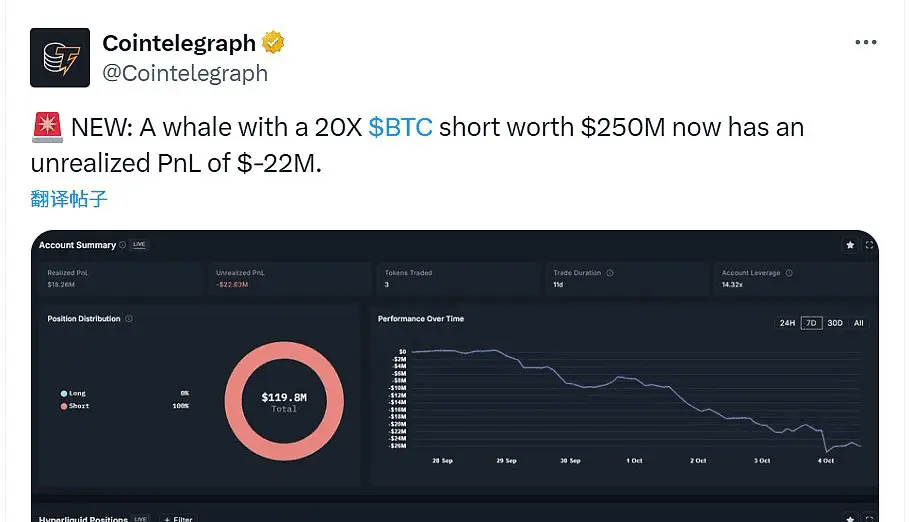
Task: Click the Position Distribution info icon
Action: click(x=130, y=319)
